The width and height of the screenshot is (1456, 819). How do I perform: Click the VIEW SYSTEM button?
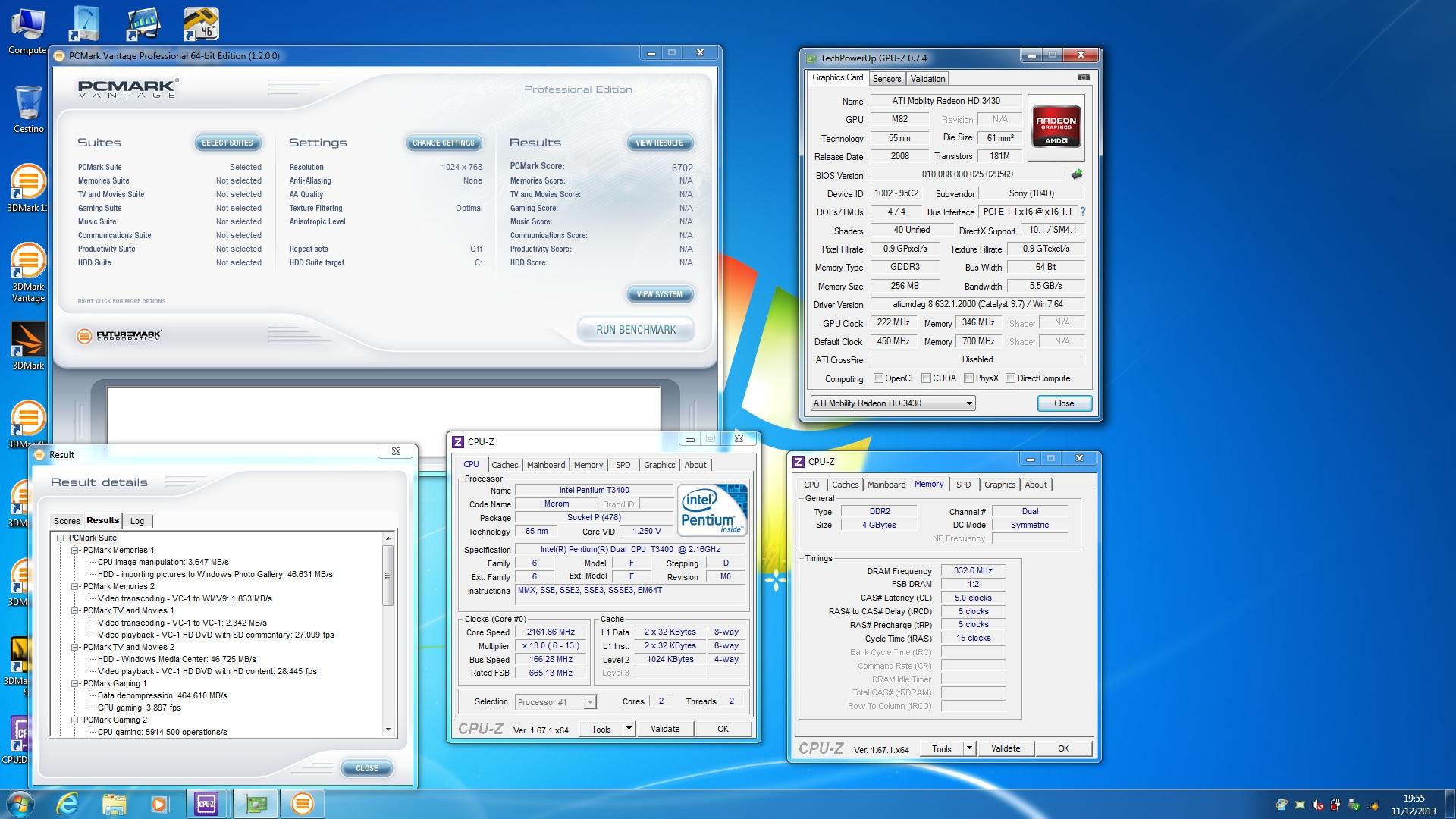pyautogui.click(x=660, y=294)
